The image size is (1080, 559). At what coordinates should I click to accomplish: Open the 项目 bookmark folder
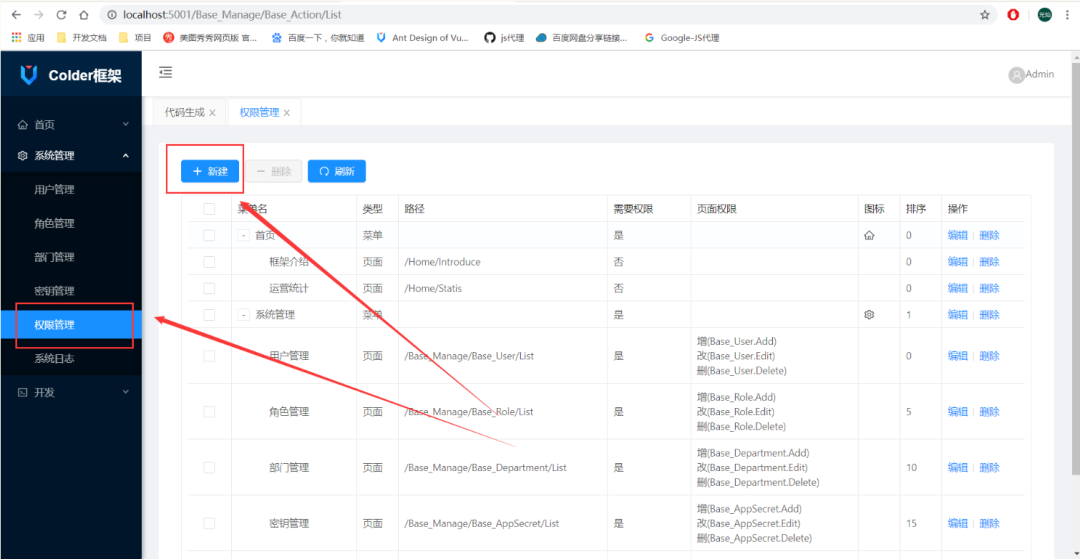134,38
